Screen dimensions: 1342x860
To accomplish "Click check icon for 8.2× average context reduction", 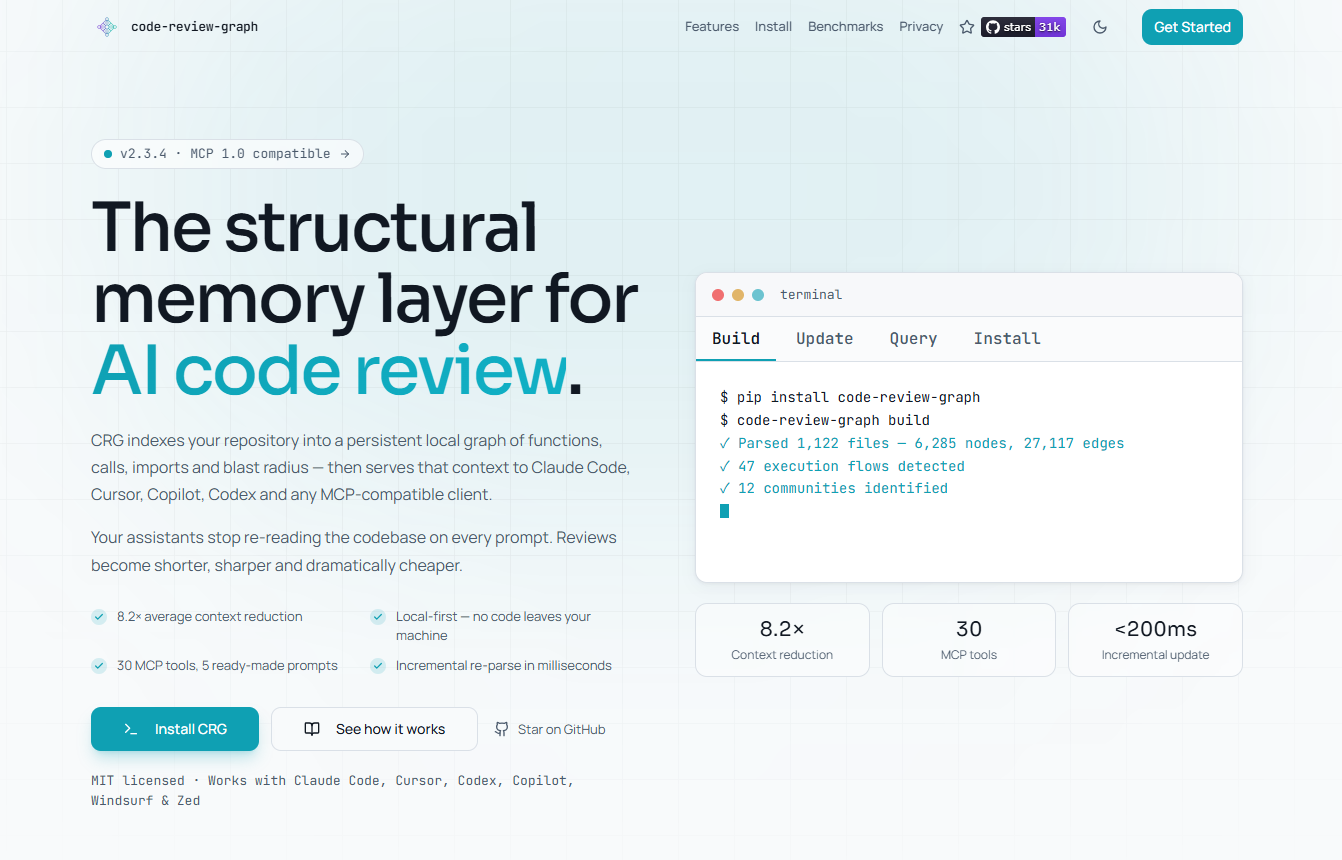I will 99,617.
